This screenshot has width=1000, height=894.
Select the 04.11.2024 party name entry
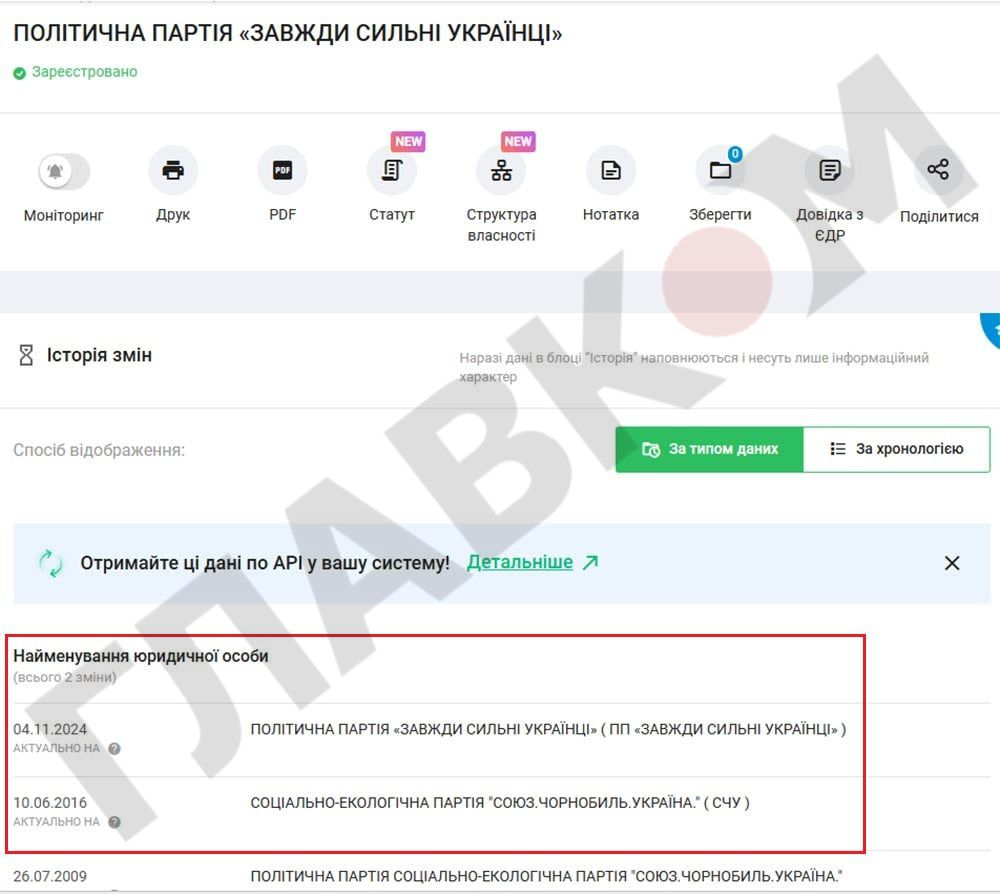pyautogui.click(x=547, y=729)
